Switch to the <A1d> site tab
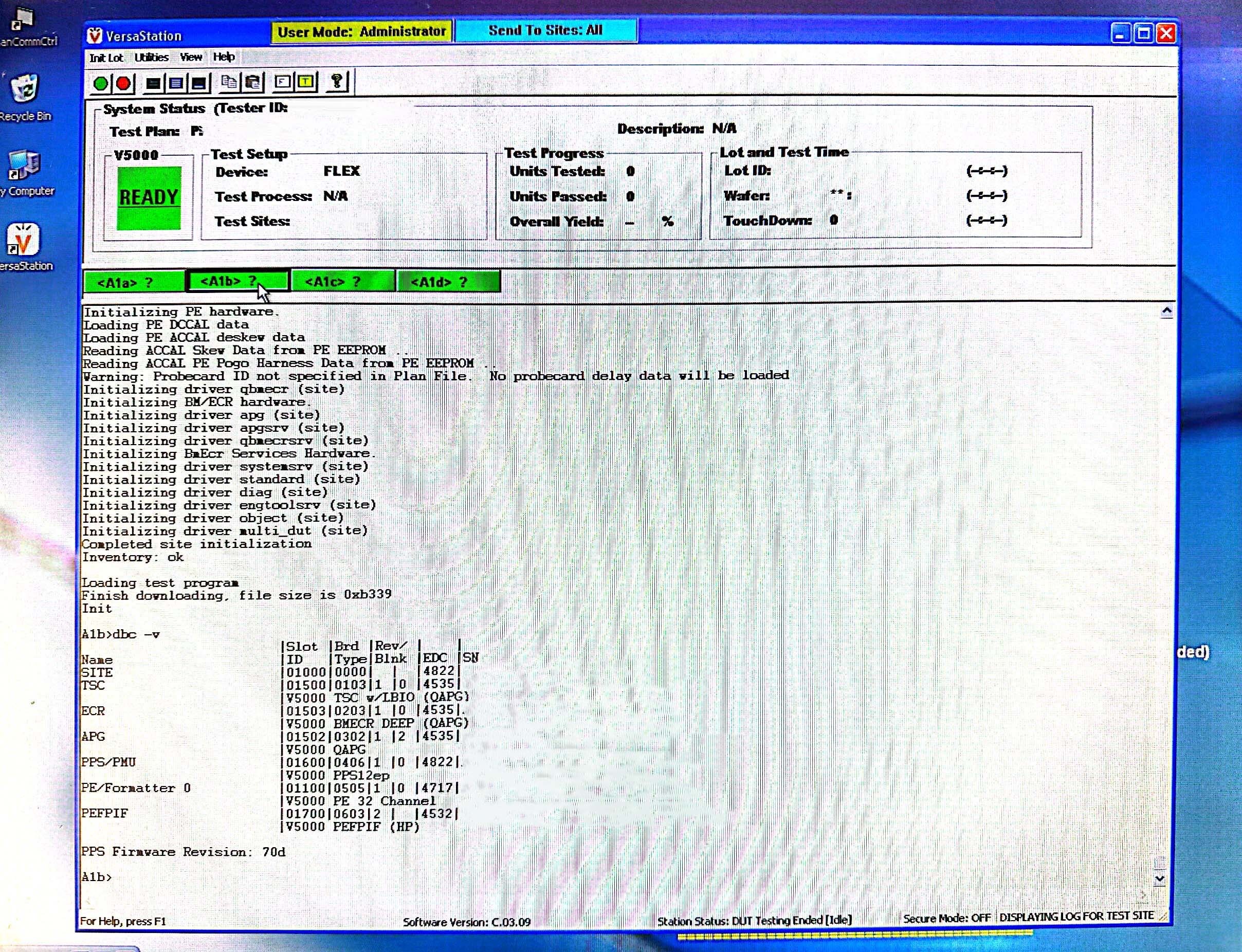 449,282
